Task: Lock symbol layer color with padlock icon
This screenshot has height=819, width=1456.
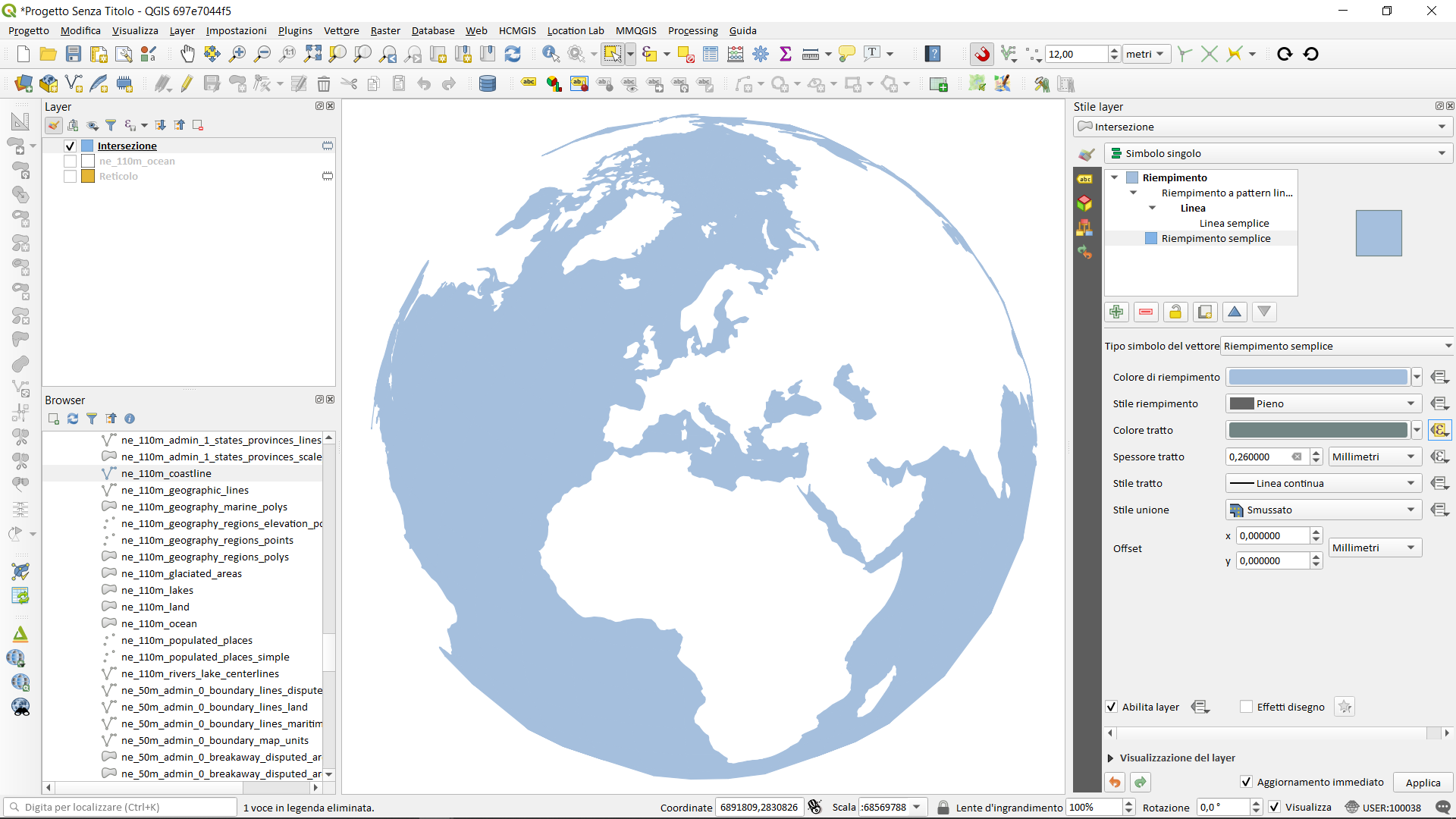Action: (x=1175, y=312)
